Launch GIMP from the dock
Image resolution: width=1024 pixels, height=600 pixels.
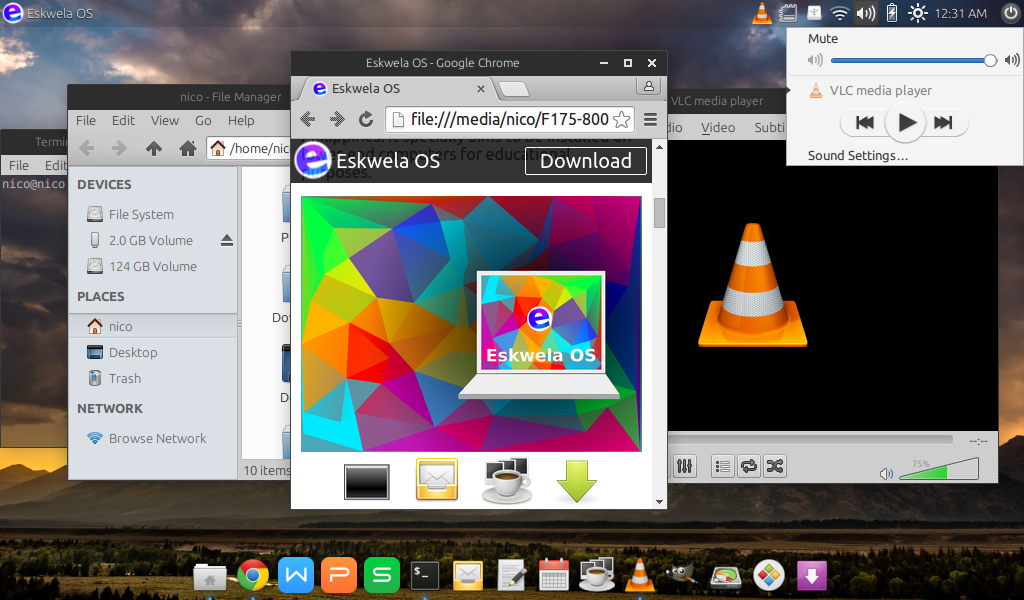(682, 575)
